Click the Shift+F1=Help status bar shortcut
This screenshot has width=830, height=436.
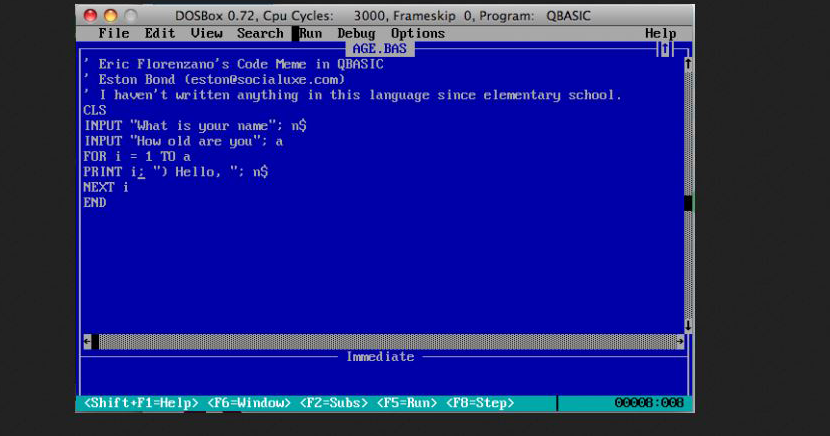[x=141, y=403]
